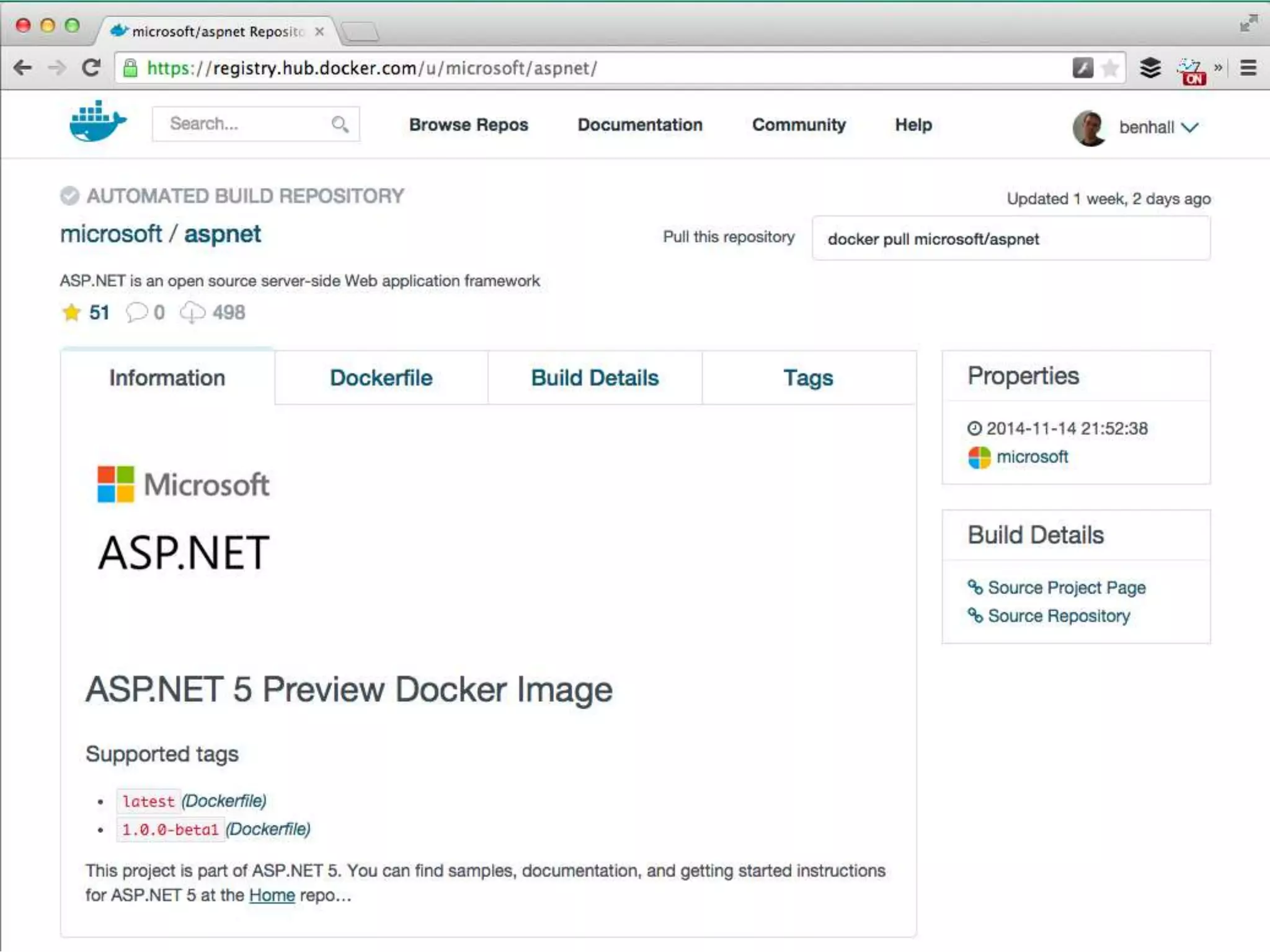Click the ASP.NET 5 Preview Docker Image heading

349,689
